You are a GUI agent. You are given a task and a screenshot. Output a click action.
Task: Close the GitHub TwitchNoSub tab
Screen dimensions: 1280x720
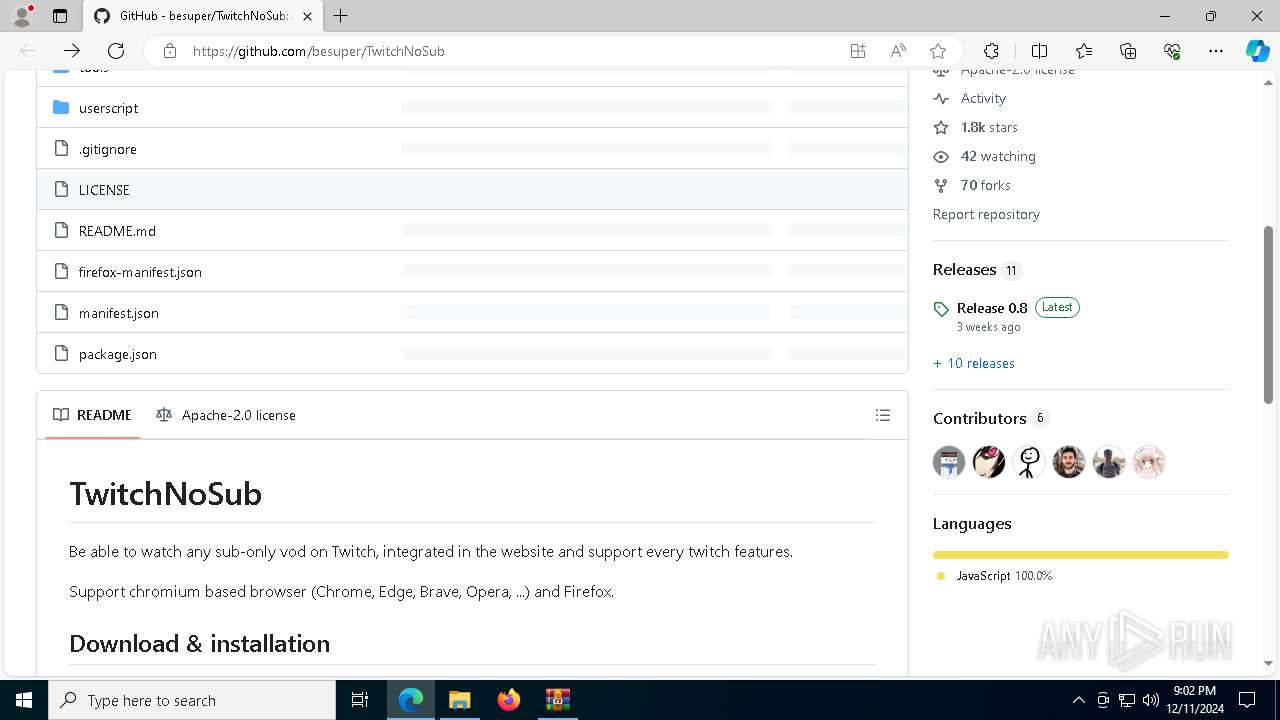307,16
